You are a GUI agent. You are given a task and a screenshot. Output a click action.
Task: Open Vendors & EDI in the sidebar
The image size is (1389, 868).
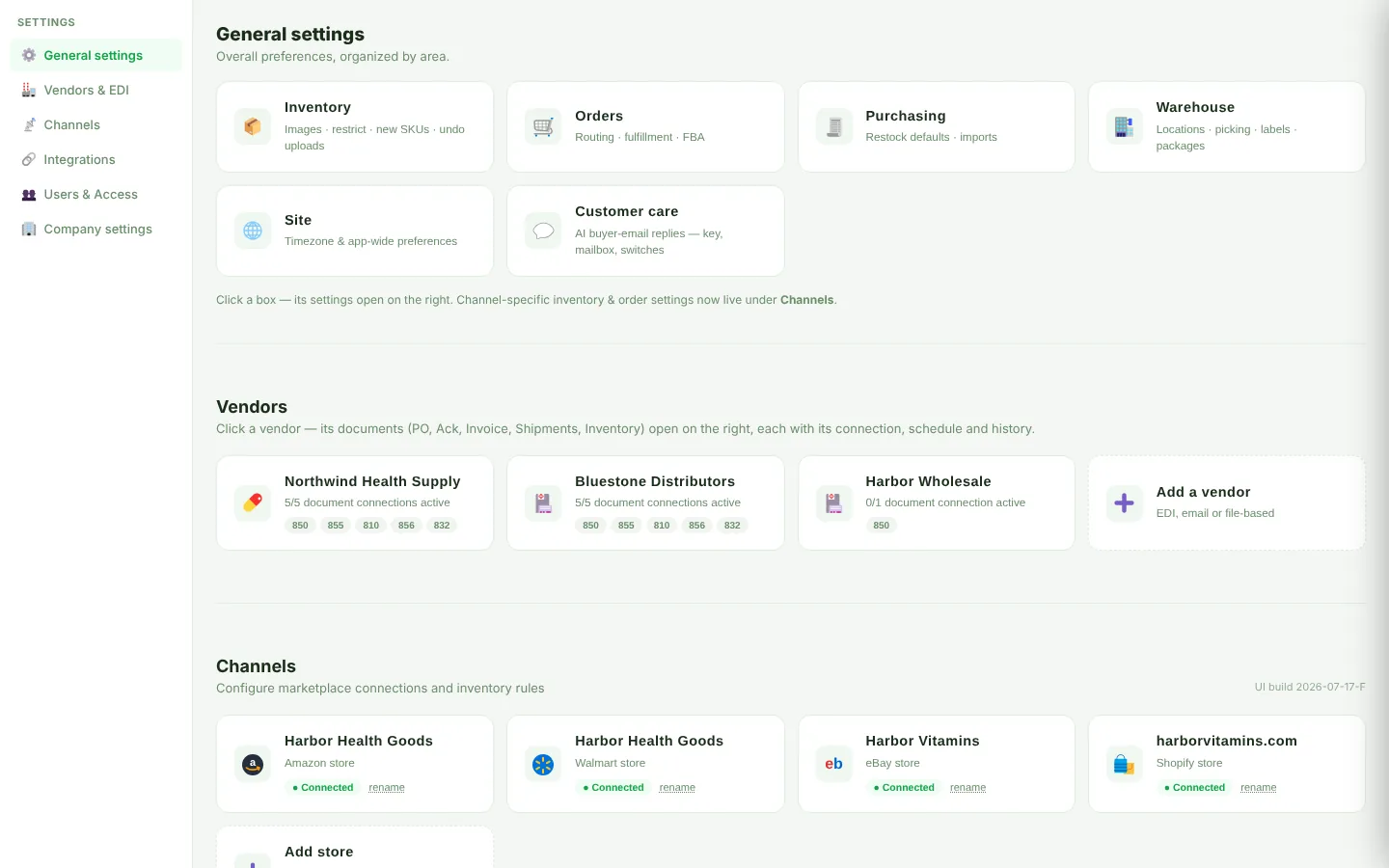click(x=96, y=90)
